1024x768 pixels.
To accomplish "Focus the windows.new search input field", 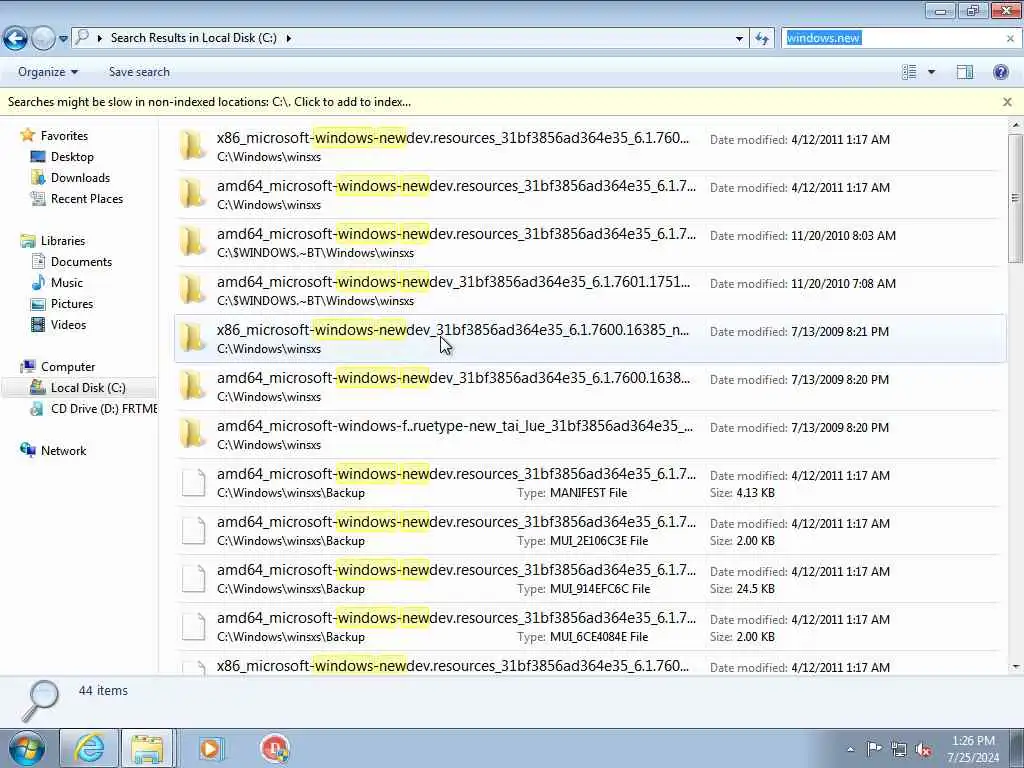I will click(x=892, y=38).
